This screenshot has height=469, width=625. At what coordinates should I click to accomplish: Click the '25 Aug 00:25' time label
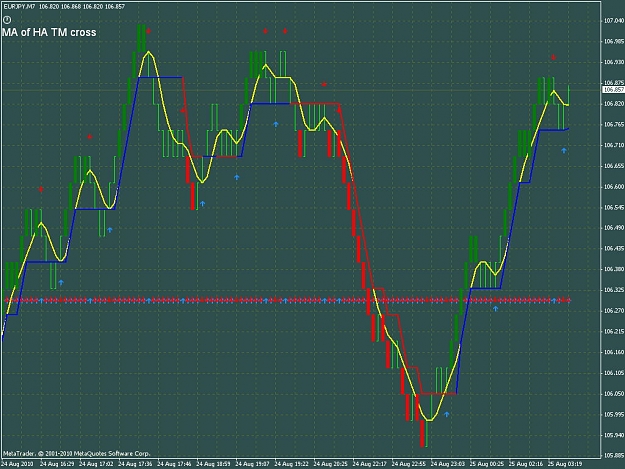[x=487, y=464]
